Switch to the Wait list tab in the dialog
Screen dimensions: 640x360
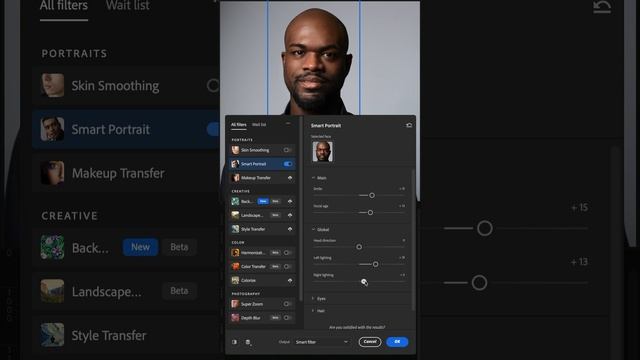(259, 125)
